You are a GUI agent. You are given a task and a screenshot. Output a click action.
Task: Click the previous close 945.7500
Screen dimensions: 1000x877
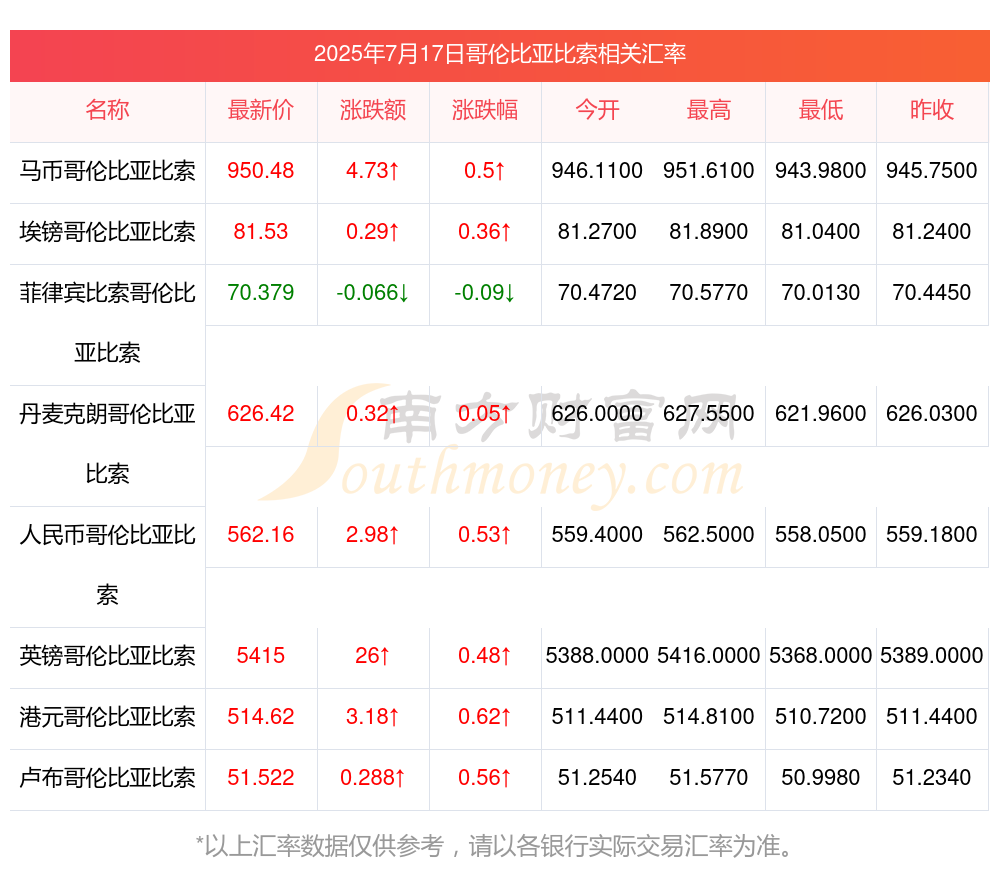(932, 170)
